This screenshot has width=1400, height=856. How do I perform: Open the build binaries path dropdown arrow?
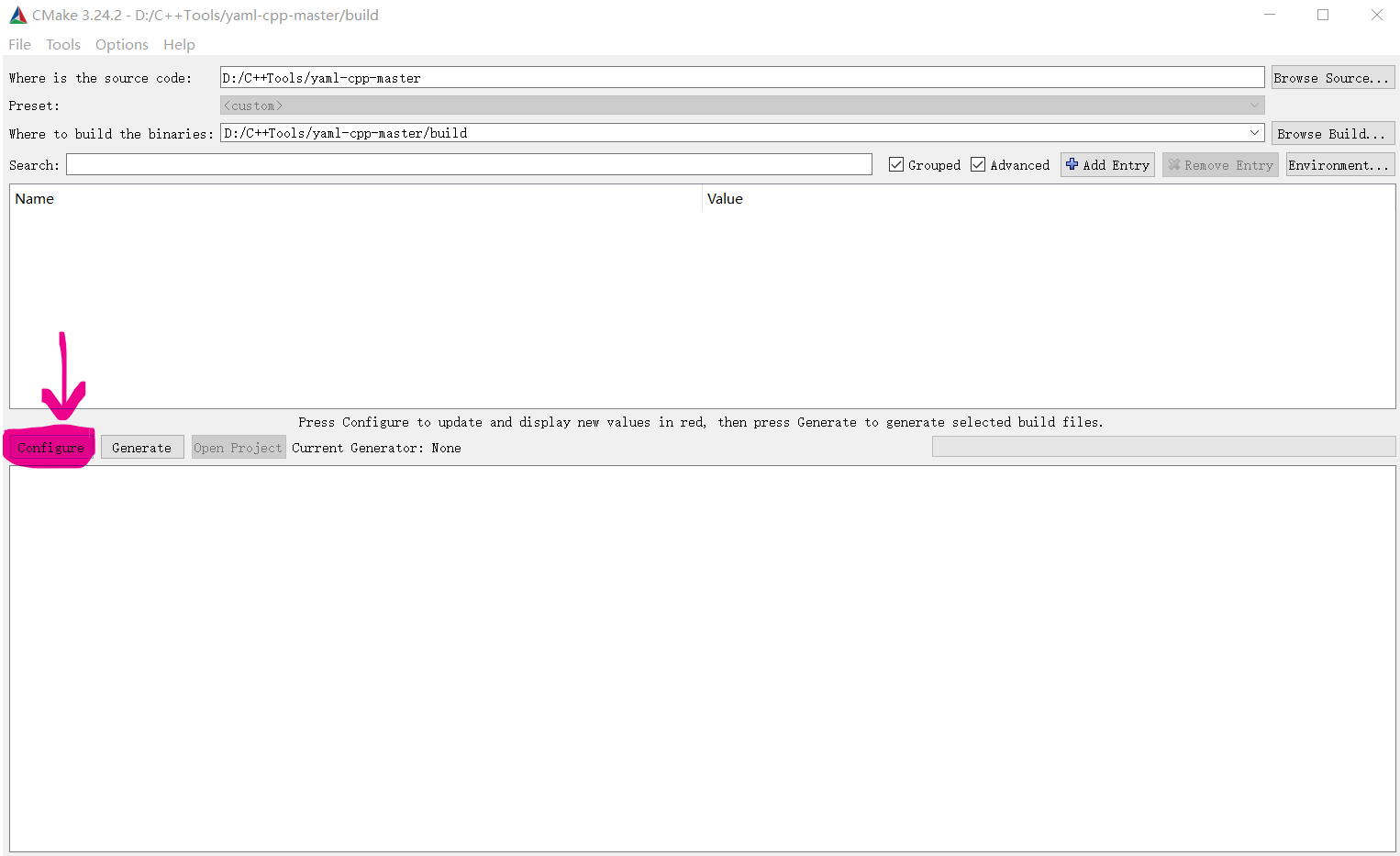pos(1254,132)
